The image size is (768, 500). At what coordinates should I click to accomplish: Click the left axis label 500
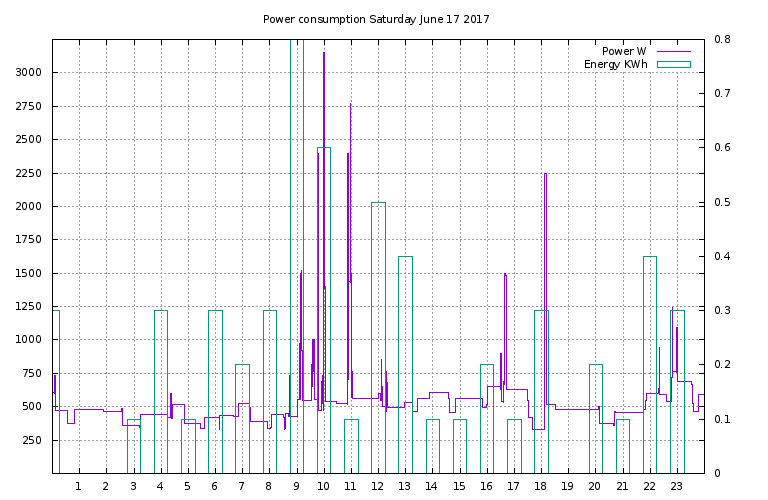point(31,406)
